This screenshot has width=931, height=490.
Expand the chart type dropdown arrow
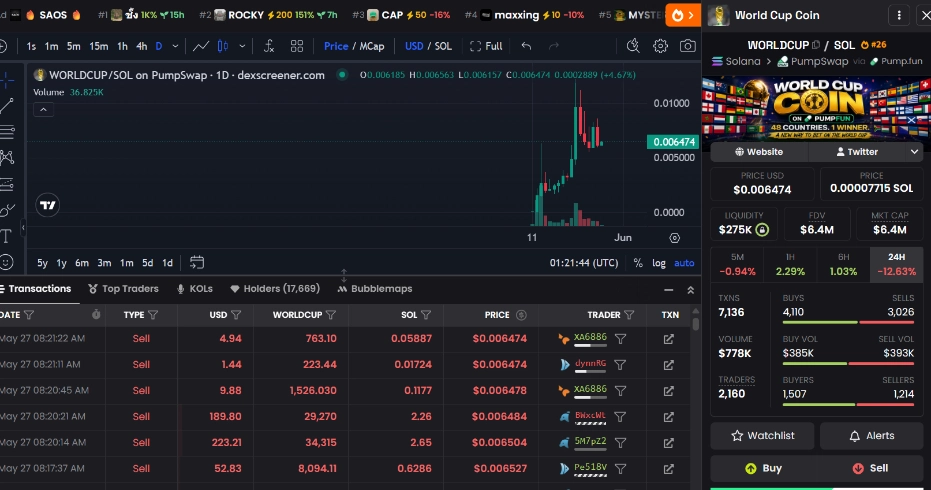242,46
